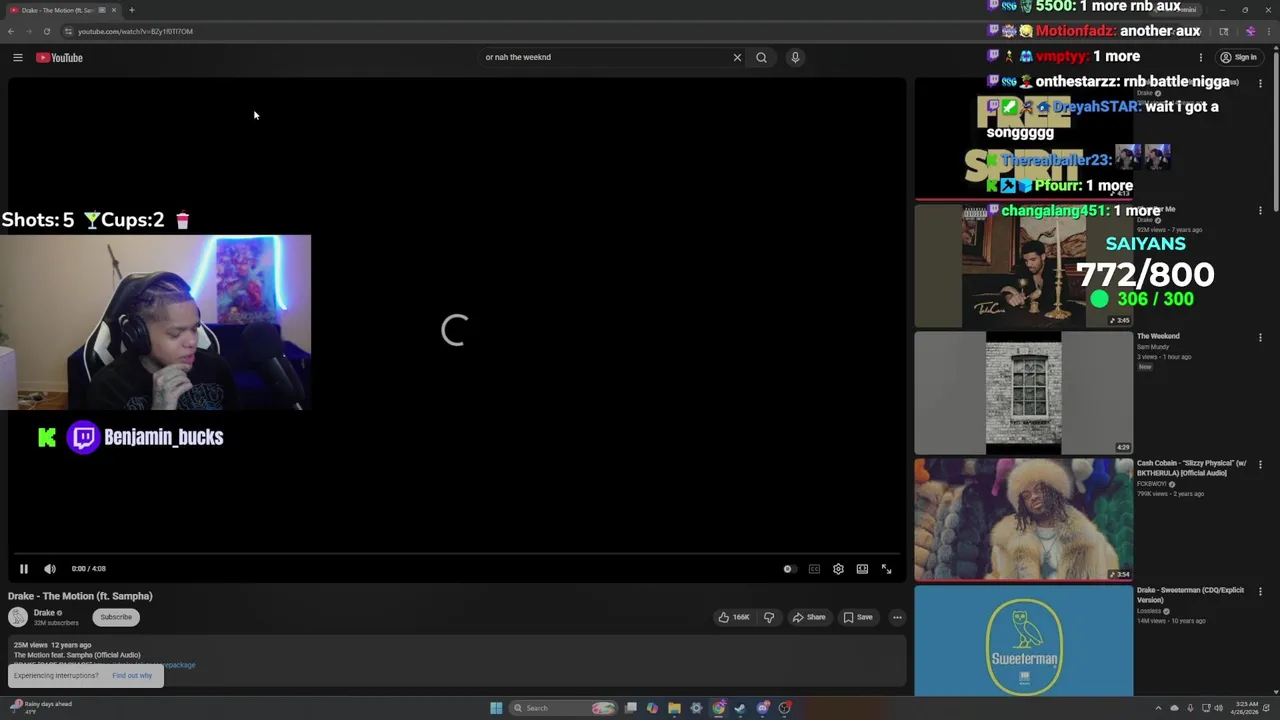
Task: Focus the YouTube search input field
Action: point(605,57)
